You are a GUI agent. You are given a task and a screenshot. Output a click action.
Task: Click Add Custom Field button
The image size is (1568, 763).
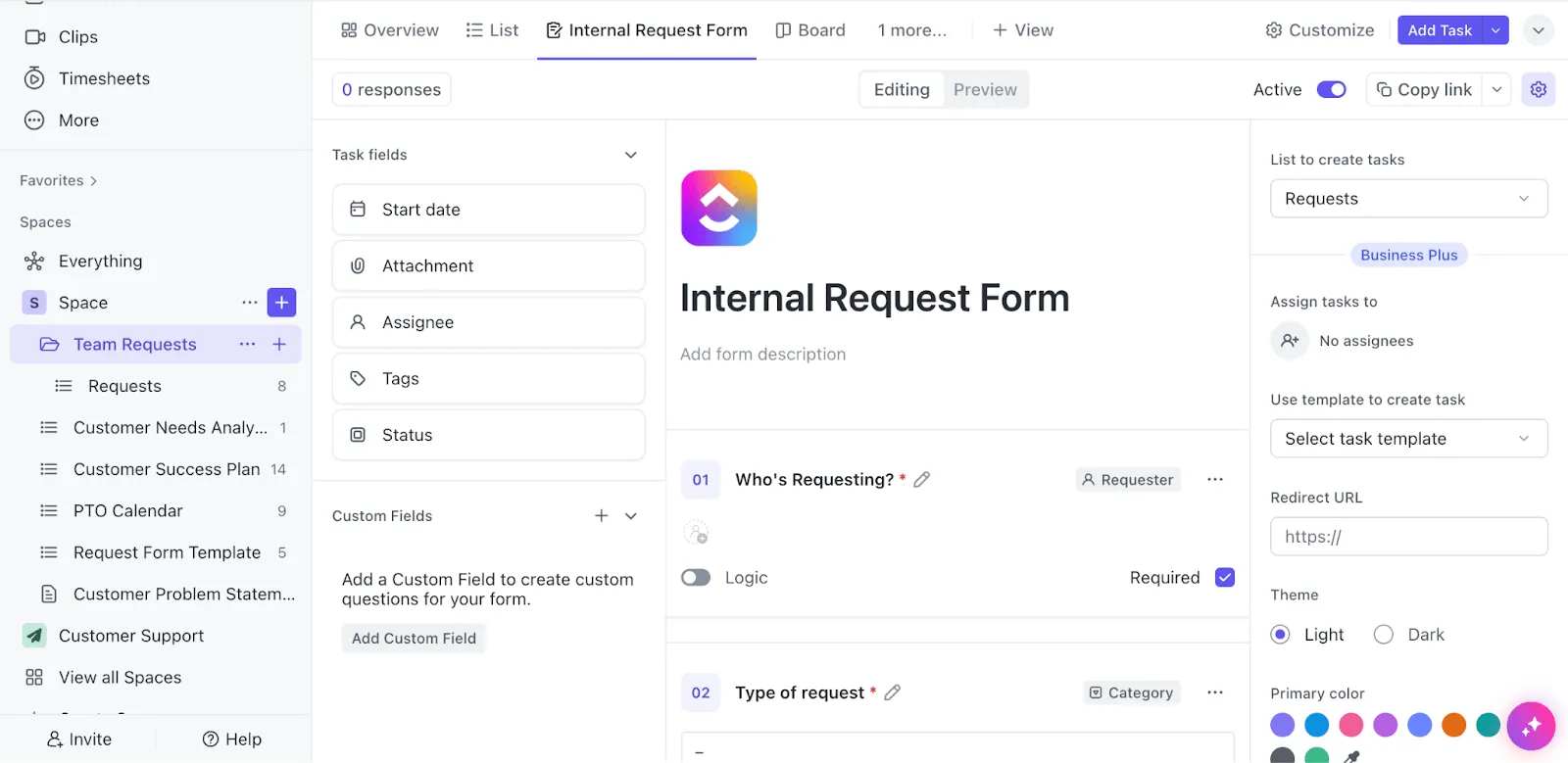(414, 639)
